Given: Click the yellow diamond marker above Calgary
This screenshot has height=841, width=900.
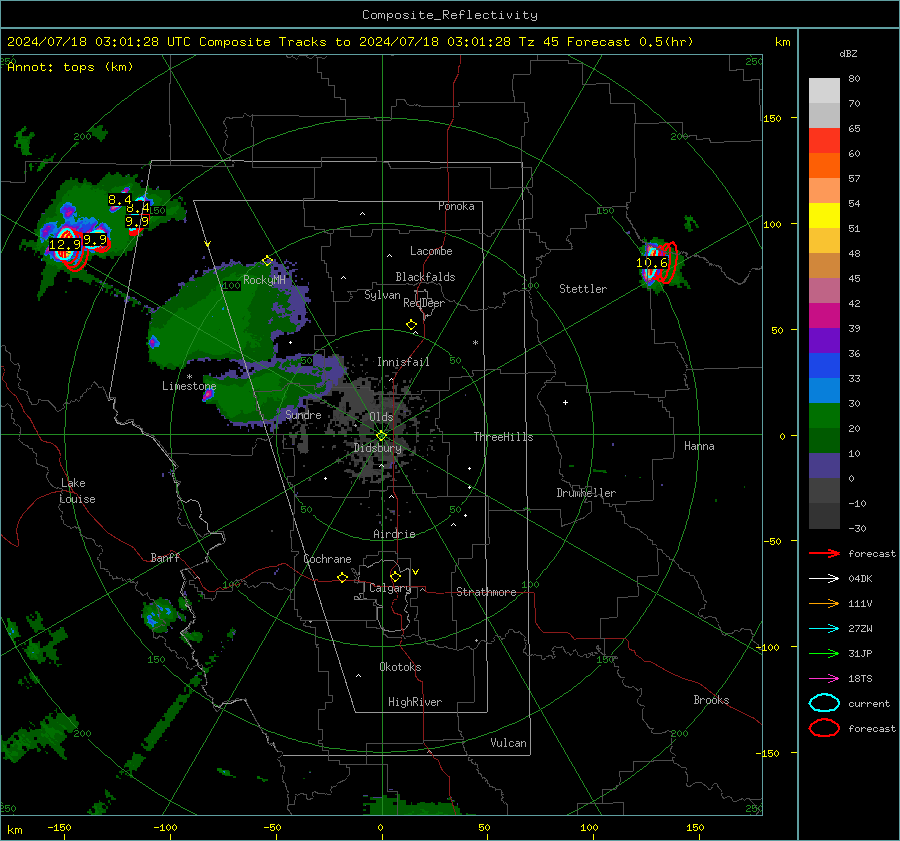Looking at the screenshot, I should pos(395,576).
